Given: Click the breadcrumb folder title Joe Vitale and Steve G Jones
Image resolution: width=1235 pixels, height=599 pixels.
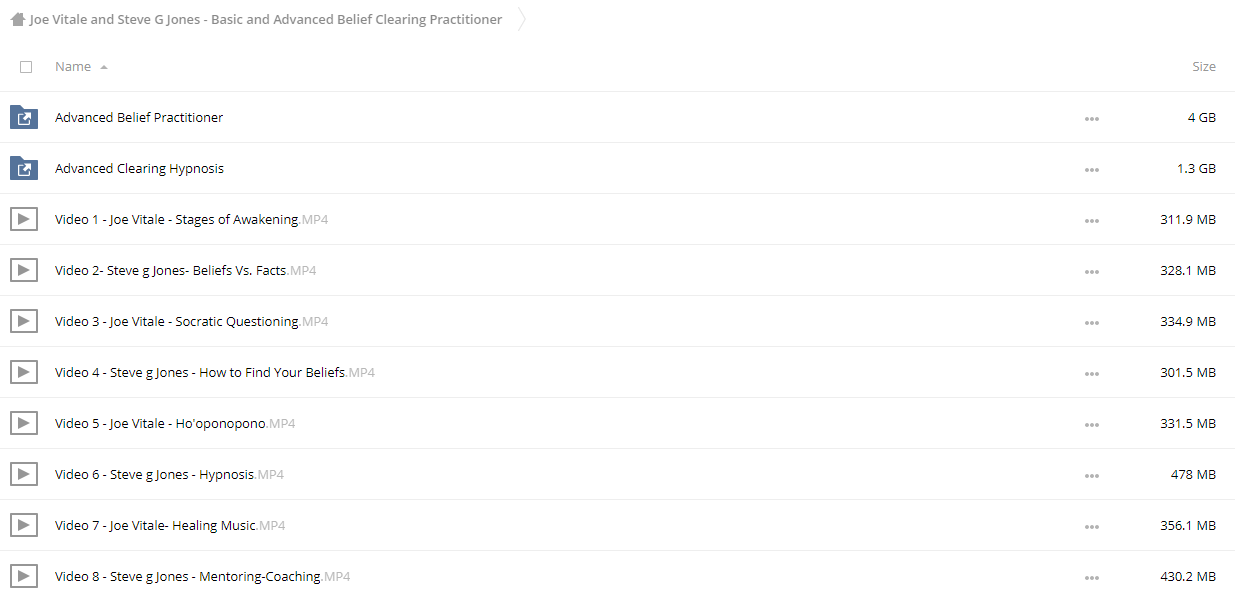Looking at the screenshot, I should [266, 19].
